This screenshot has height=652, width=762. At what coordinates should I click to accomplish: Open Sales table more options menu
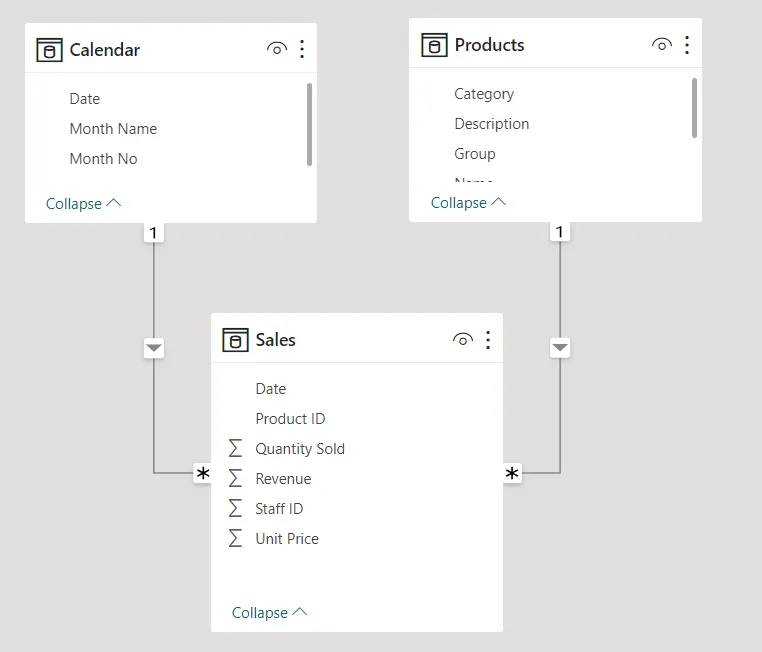(x=488, y=340)
